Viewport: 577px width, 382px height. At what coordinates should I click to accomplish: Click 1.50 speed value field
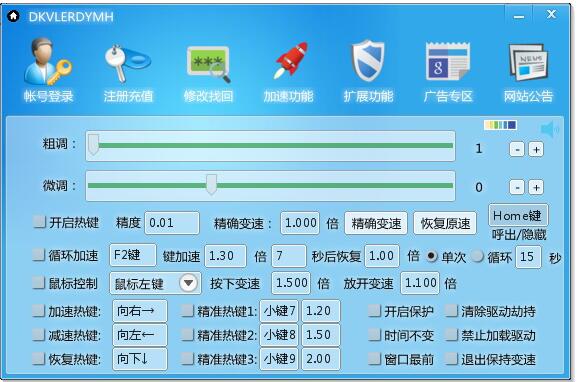pyautogui.click(x=321, y=335)
